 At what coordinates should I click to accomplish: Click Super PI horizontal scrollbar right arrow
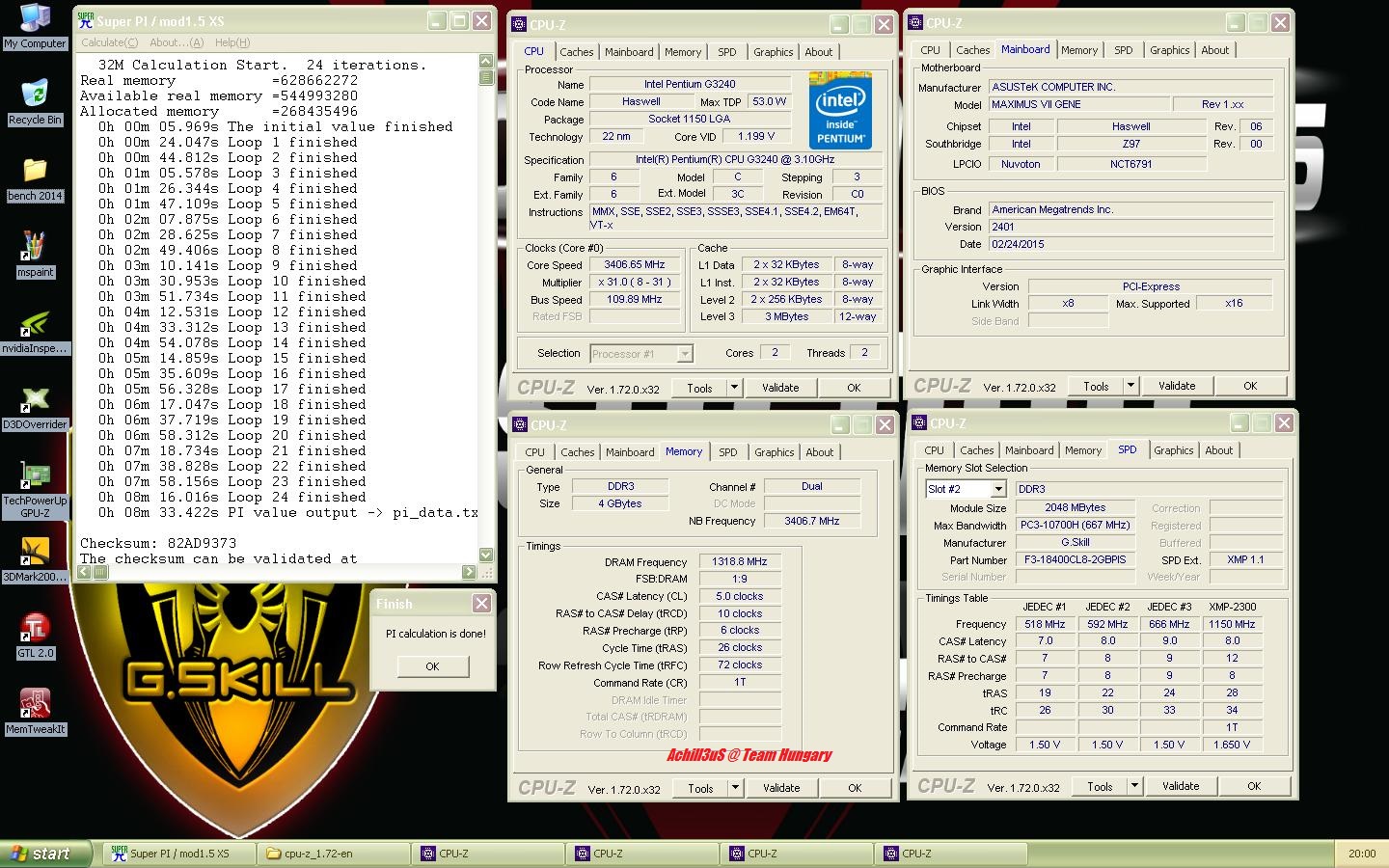(470, 572)
